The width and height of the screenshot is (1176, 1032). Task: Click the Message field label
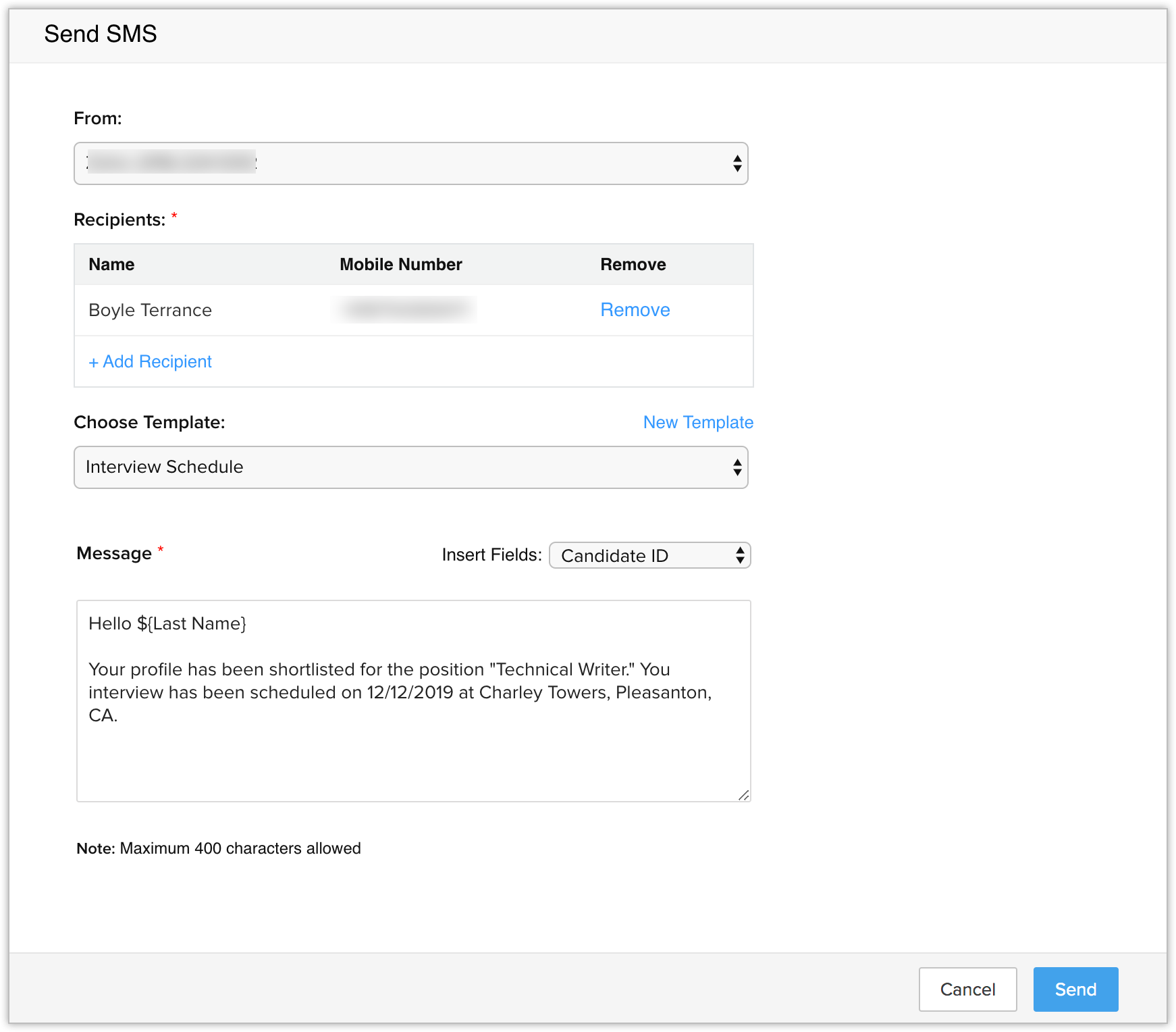tap(114, 554)
